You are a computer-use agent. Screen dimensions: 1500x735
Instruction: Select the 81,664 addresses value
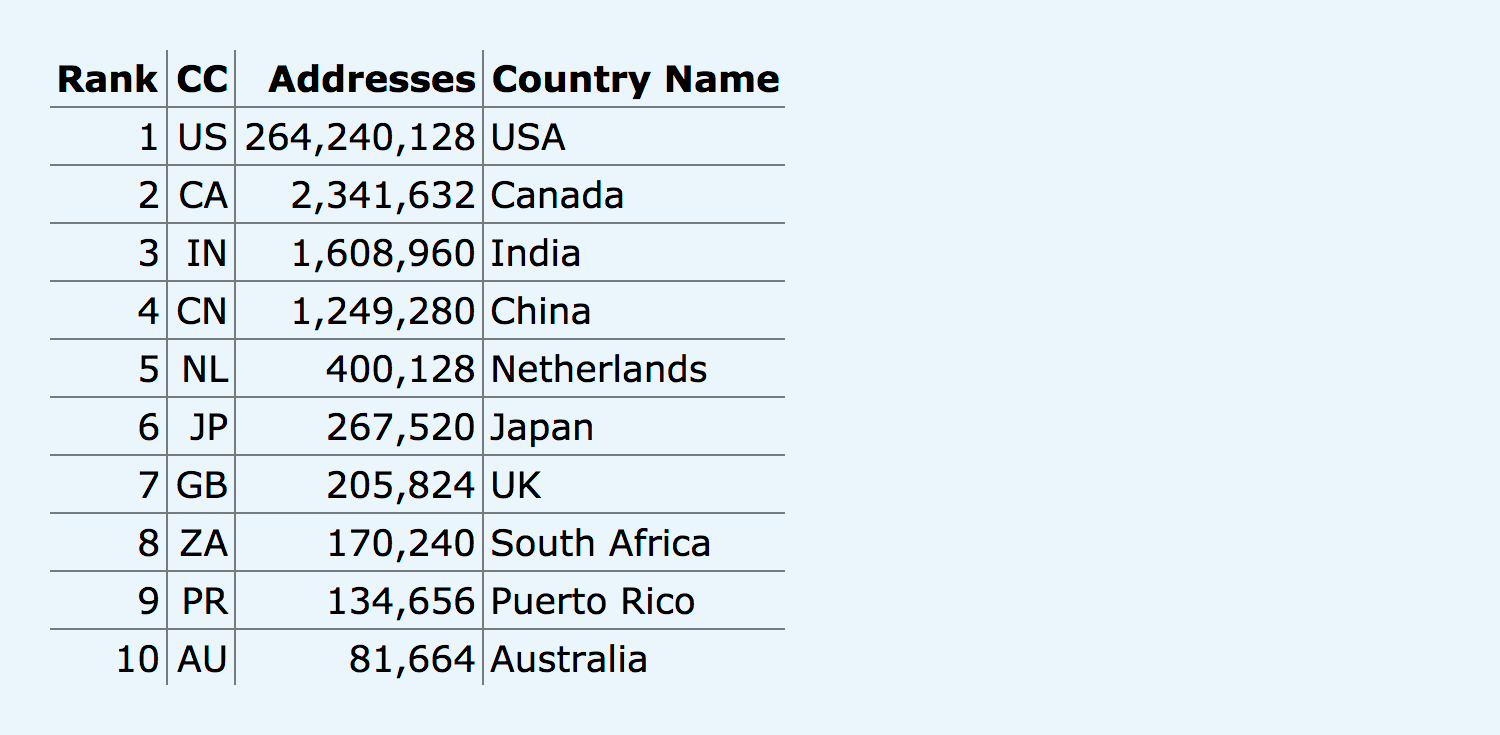pyautogui.click(x=411, y=659)
